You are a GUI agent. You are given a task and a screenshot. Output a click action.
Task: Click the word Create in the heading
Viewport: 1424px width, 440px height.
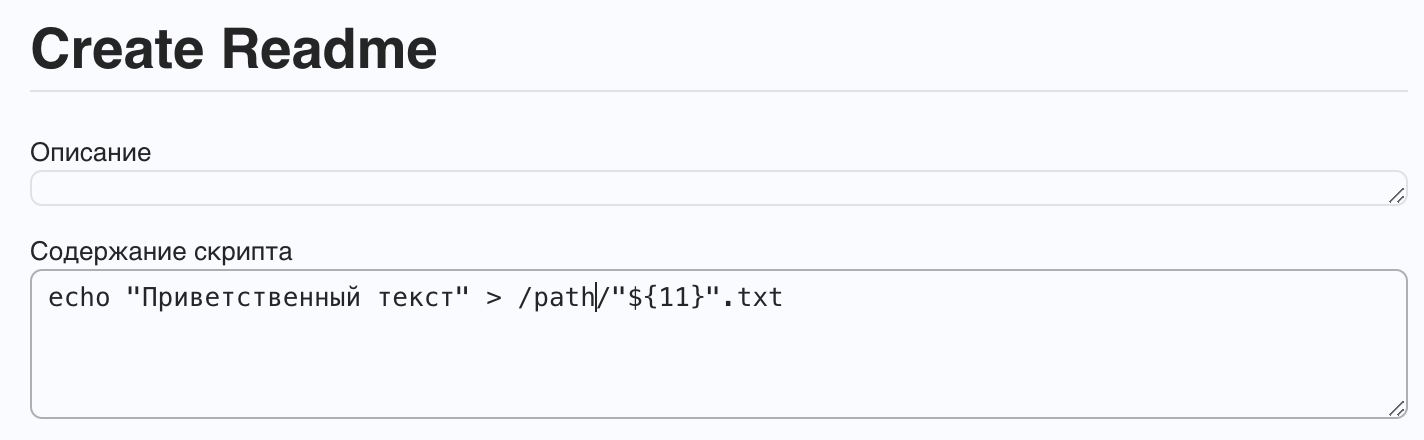tap(116, 48)
